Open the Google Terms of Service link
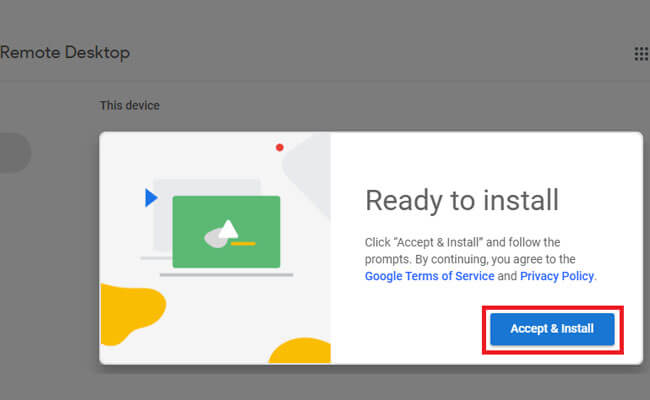Viewport: 650px width, 400px height. coord(429,276)
